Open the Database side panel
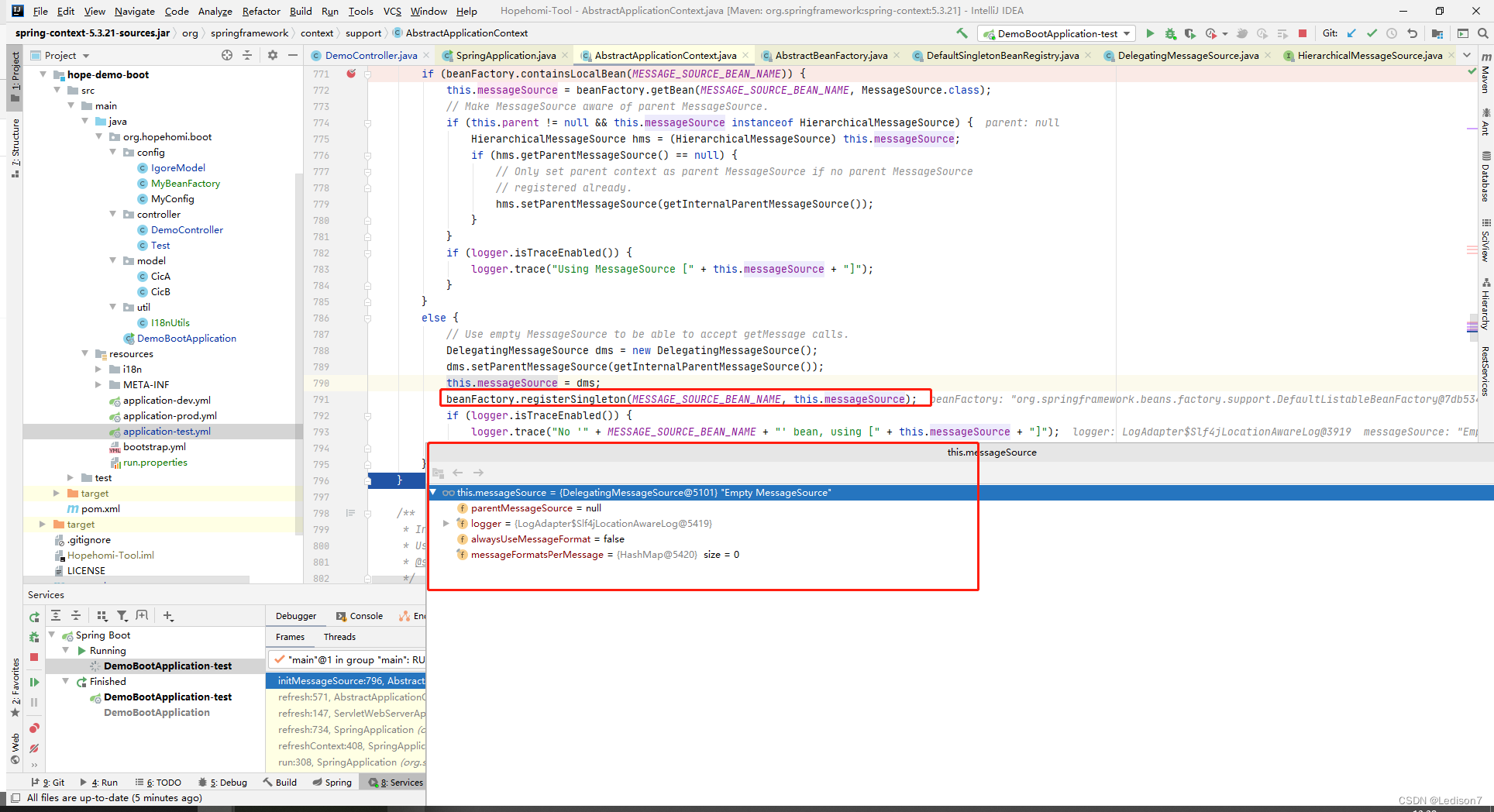This screenshot has width=1494, height=812. pos(1485,177)
